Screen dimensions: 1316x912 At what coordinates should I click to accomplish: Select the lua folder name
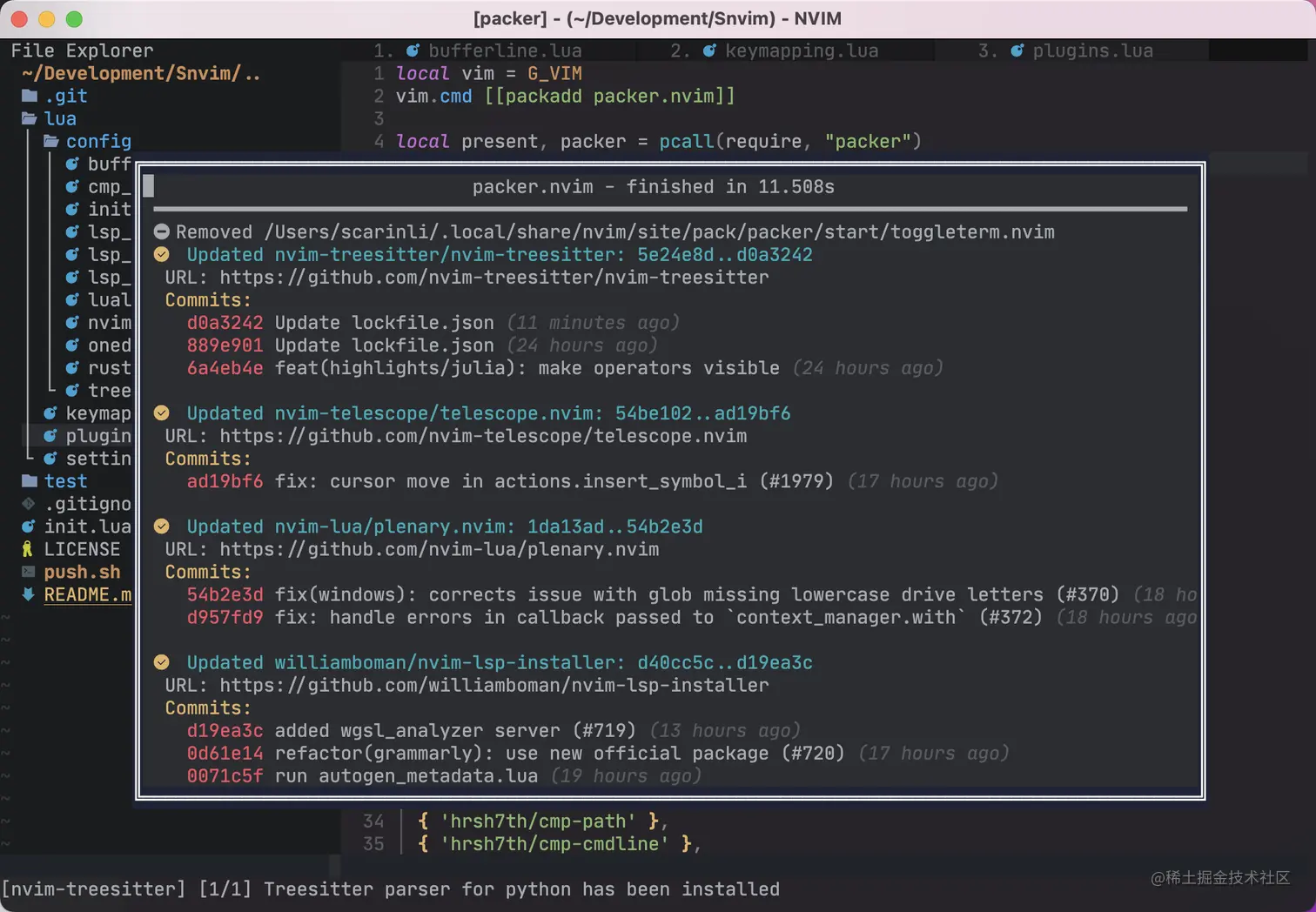pos(60,118)
